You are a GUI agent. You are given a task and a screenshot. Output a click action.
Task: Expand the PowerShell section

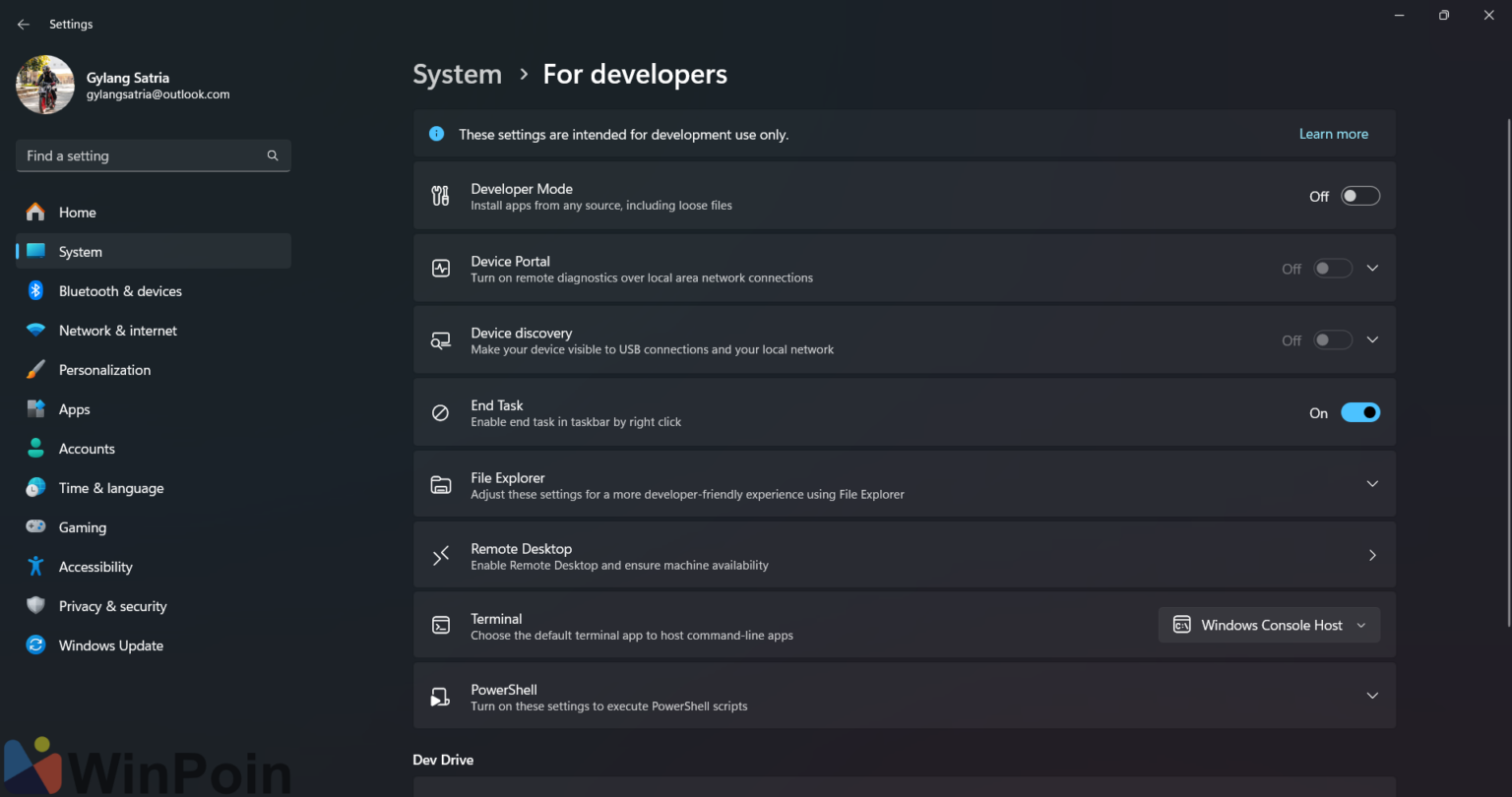pos(1372,695)
